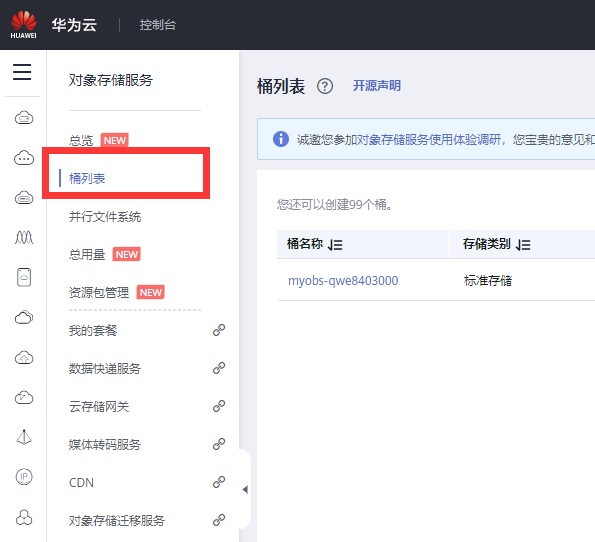
Task: Click the 您还可以创建99个桶 notice text
Action: [334, 205]
